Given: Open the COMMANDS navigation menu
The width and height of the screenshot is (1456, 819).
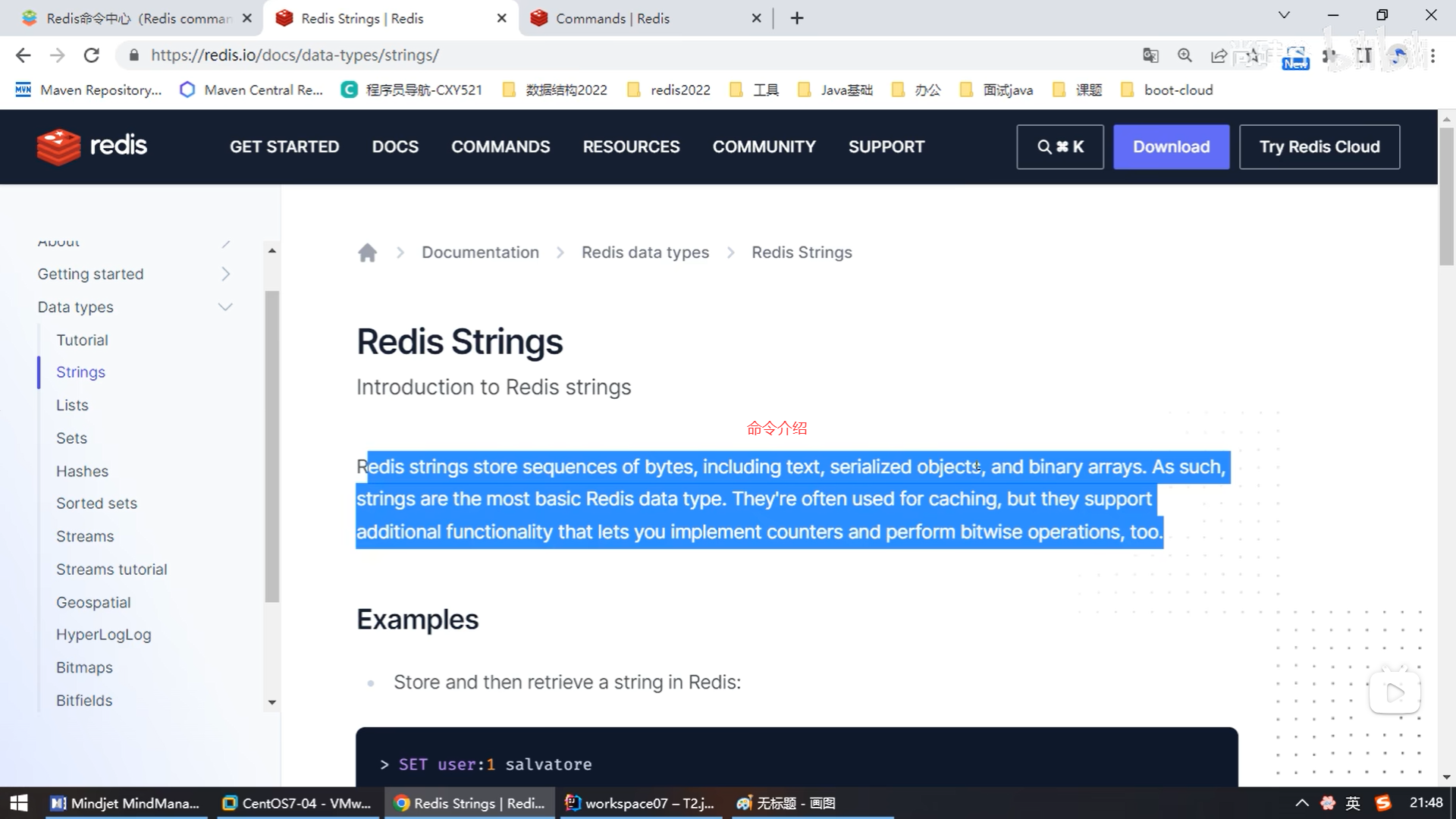Looking at the screenshot, I should [500, 147].
